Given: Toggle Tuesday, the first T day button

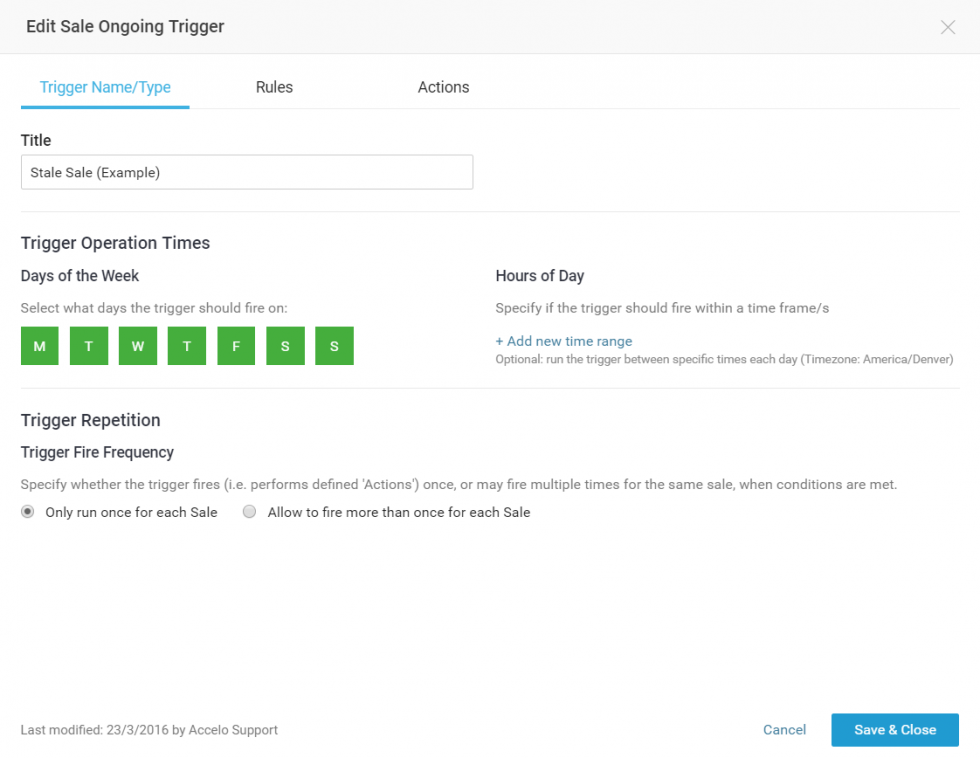Looking at the screenshot, I should point(89,346).
